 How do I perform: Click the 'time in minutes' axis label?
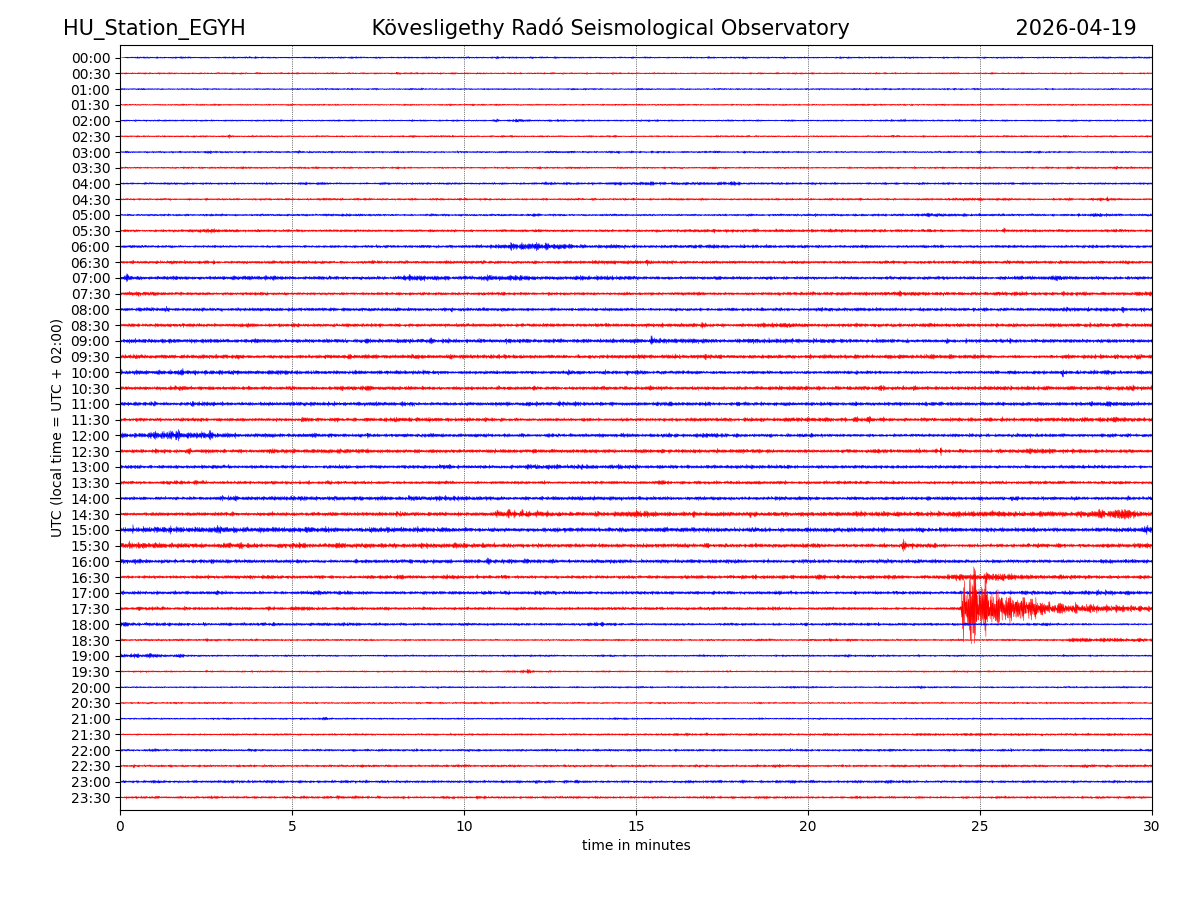(x=636, y=846)
